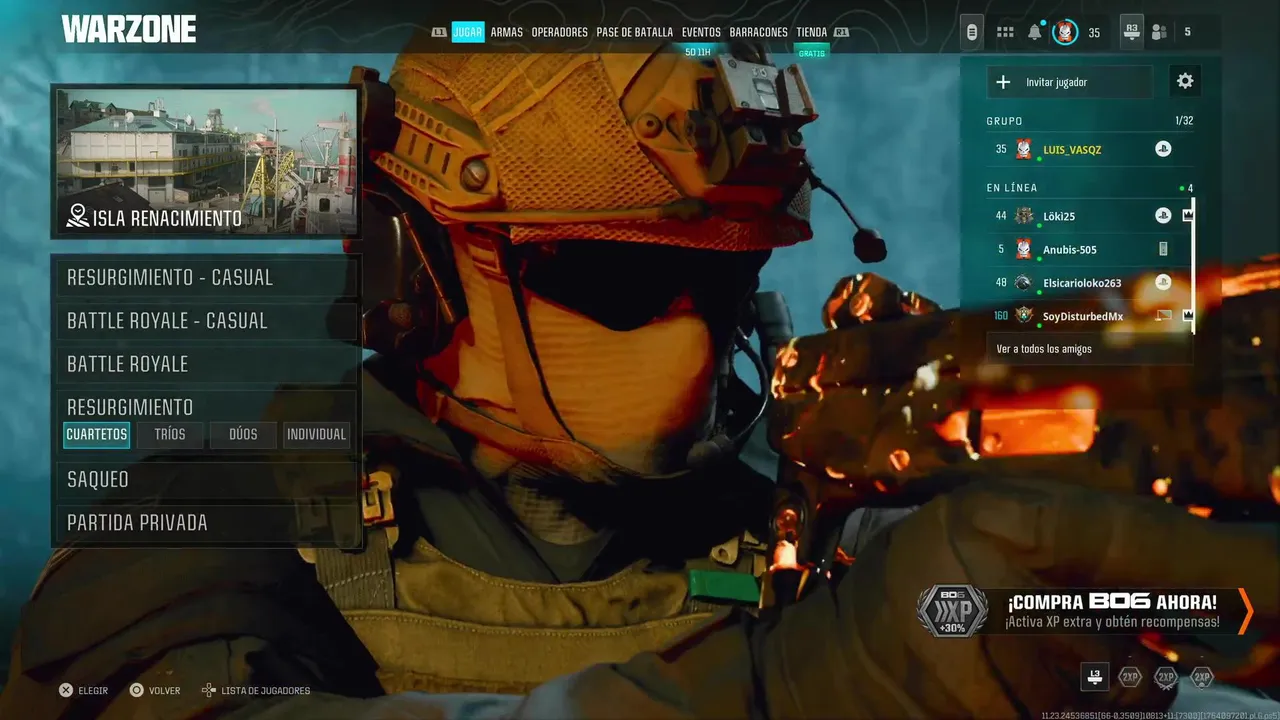Screen dimensions: 1280x720
Task: Select the Battle Royale mode
Action: pyautogui.click(x=208, y=364)
